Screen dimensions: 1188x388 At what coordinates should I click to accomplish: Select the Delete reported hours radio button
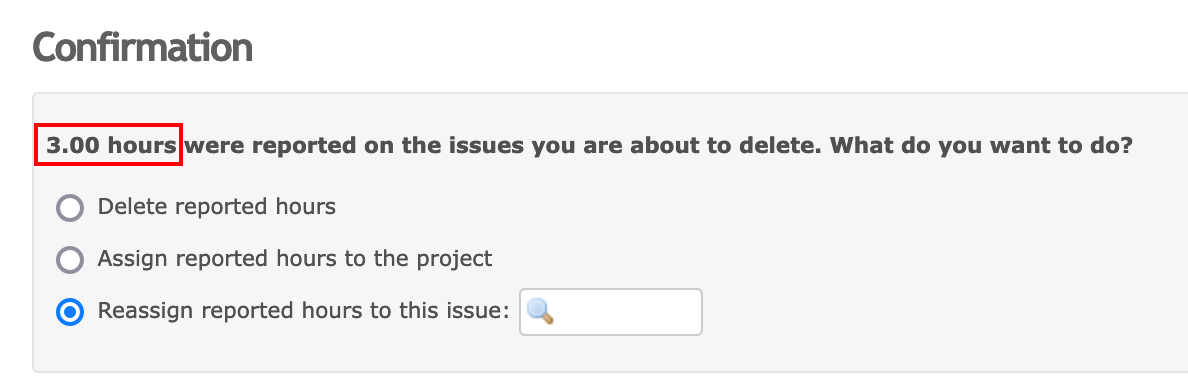pyautogui.click(x=70, y=208)
